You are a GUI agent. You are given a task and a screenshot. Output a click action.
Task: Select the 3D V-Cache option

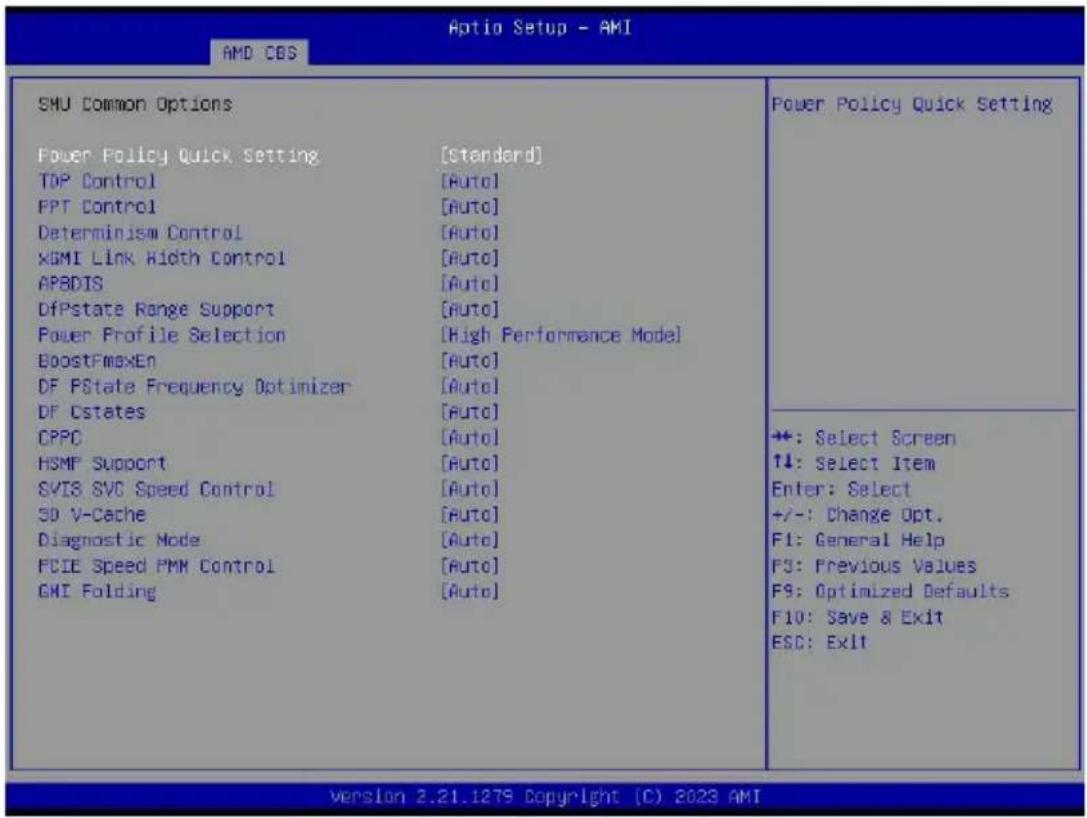tap(92, 514)
